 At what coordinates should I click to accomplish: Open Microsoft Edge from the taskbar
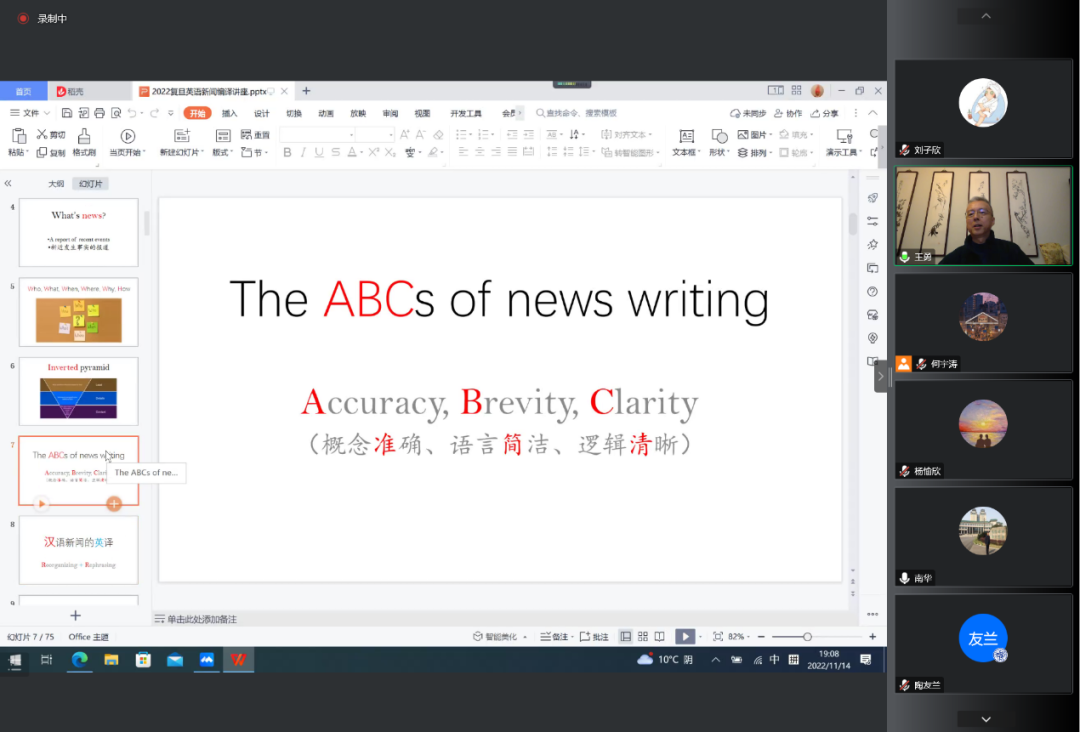[79, 660]
